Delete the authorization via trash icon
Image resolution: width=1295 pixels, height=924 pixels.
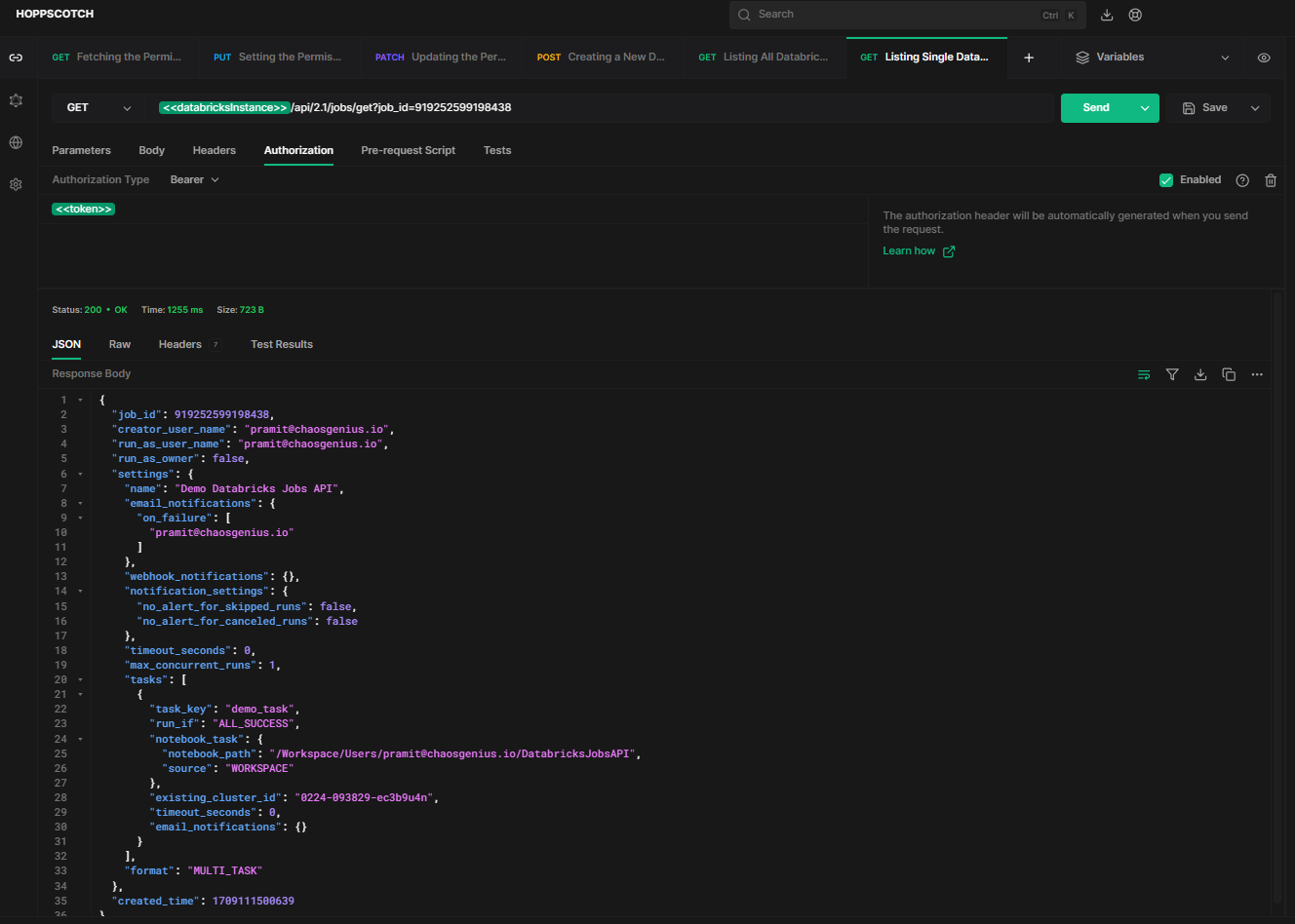(1270, 179)
